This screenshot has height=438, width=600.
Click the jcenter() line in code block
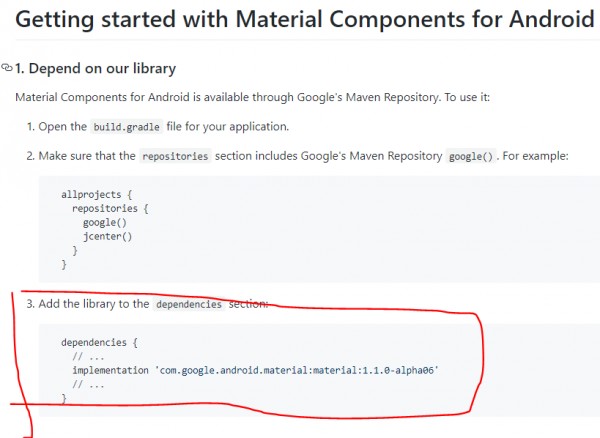[x=108, y=236]
